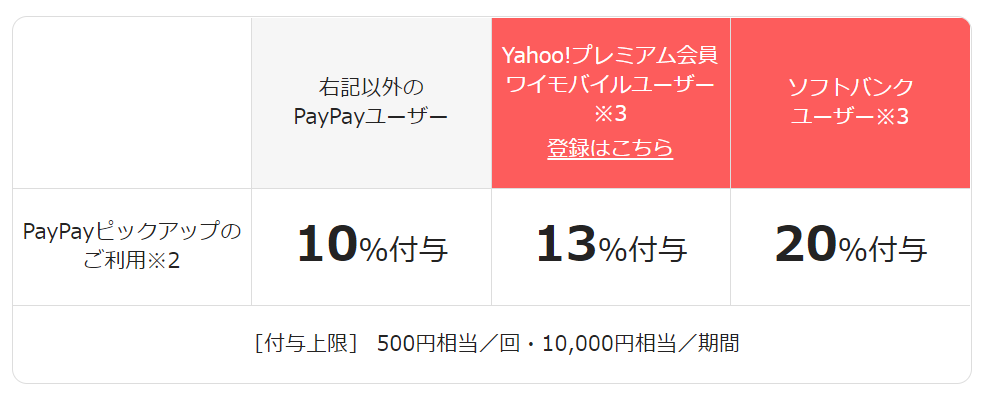Click the 13%付与 value
This screenshot has width=986, height=401.
pyautogui.click(x=611, y=246)
